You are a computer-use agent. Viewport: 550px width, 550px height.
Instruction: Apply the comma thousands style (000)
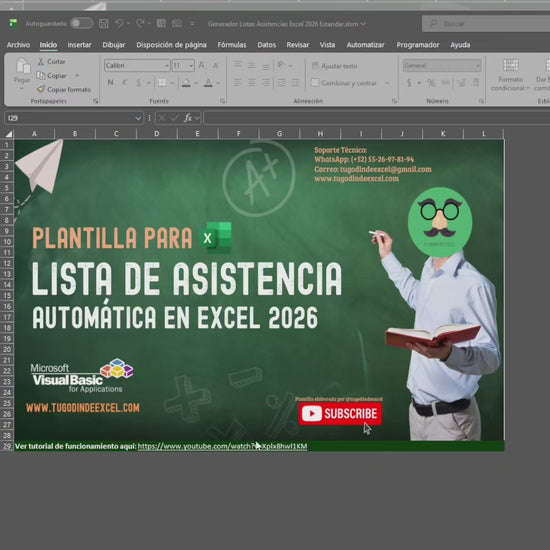(445, 83)
